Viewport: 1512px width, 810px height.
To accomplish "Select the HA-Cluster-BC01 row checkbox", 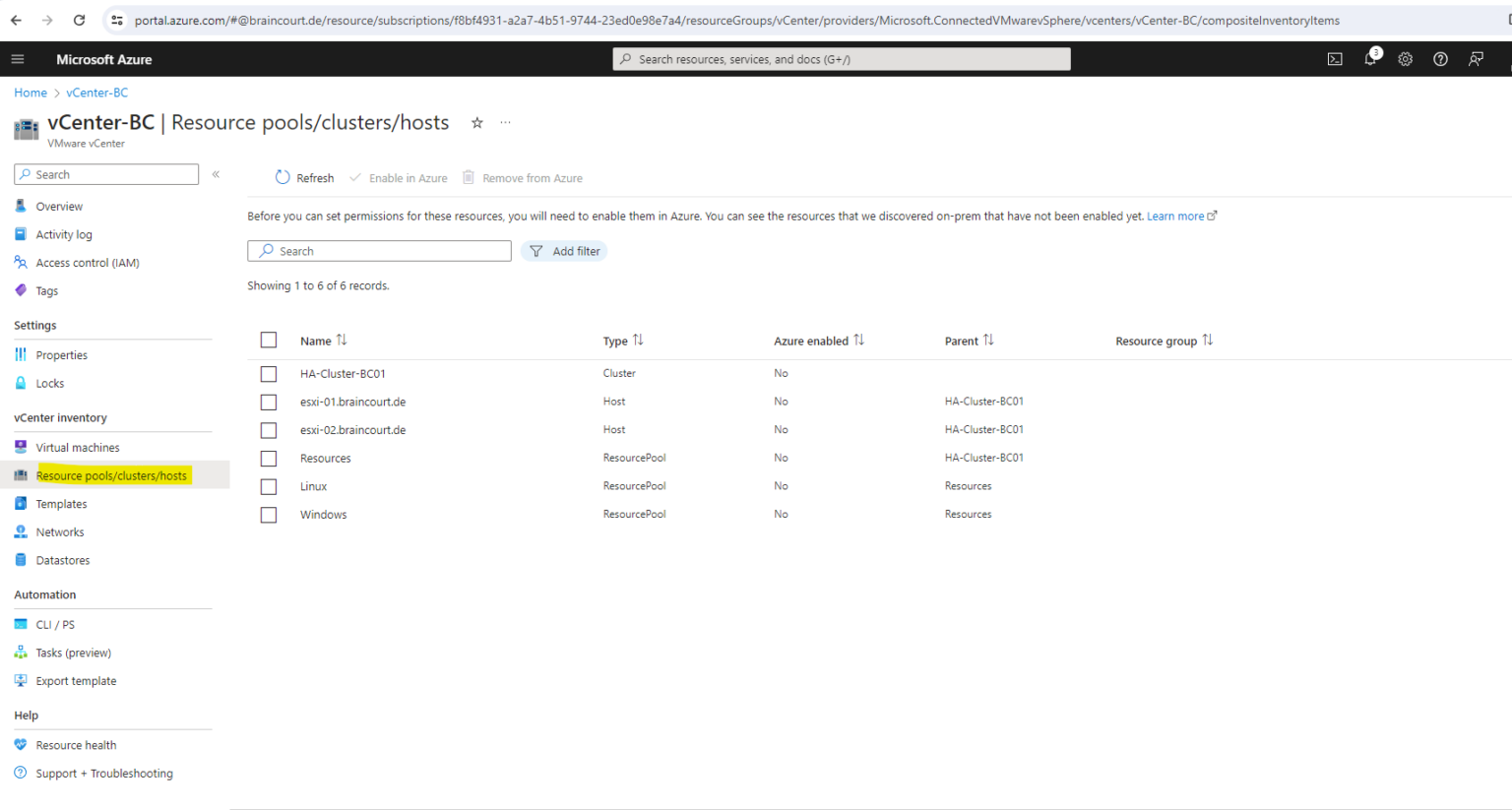I will click(269, 374).
